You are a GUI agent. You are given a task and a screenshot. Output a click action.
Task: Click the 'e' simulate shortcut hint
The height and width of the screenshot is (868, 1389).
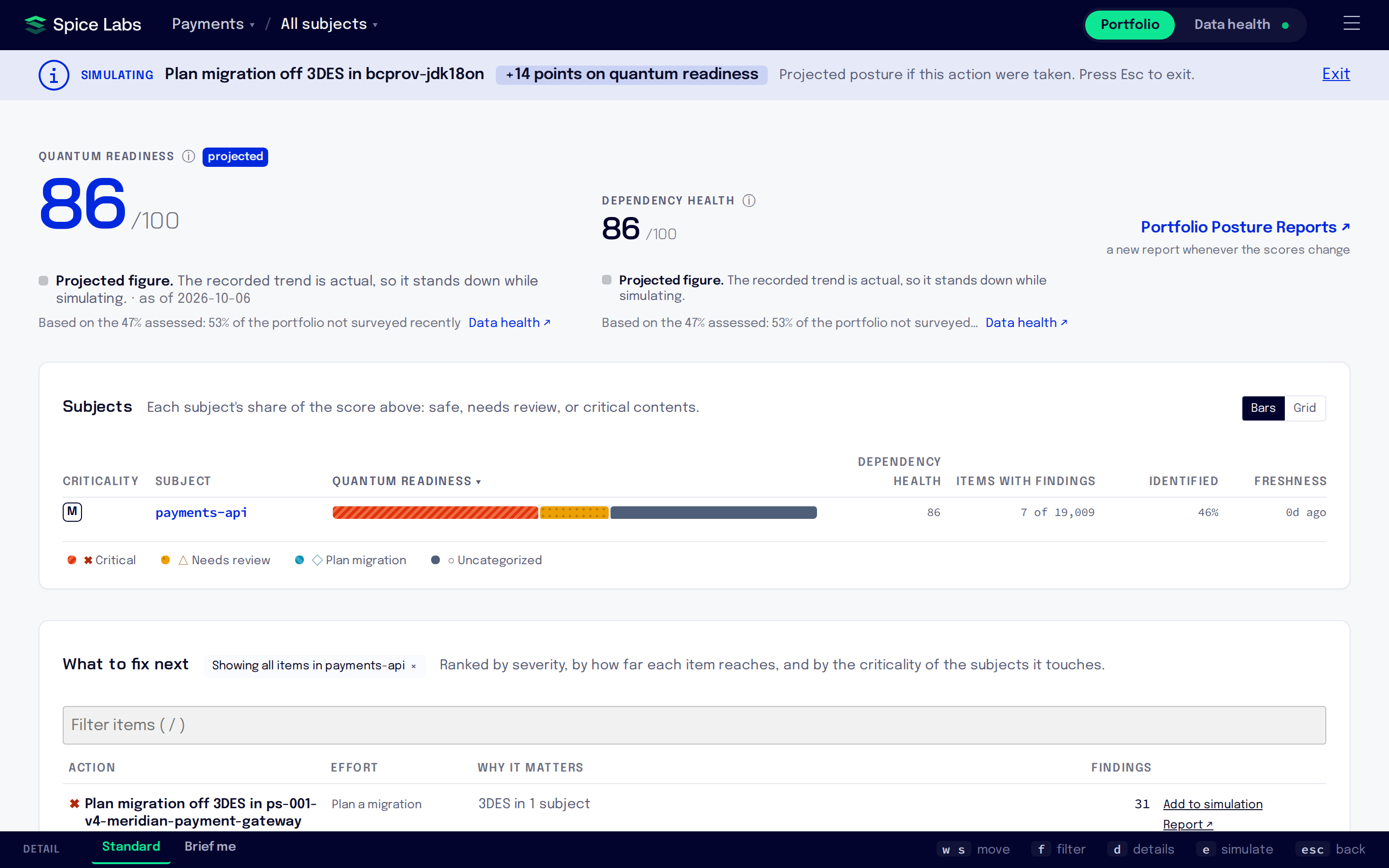pyautogui.click(x=1234, y=849)
